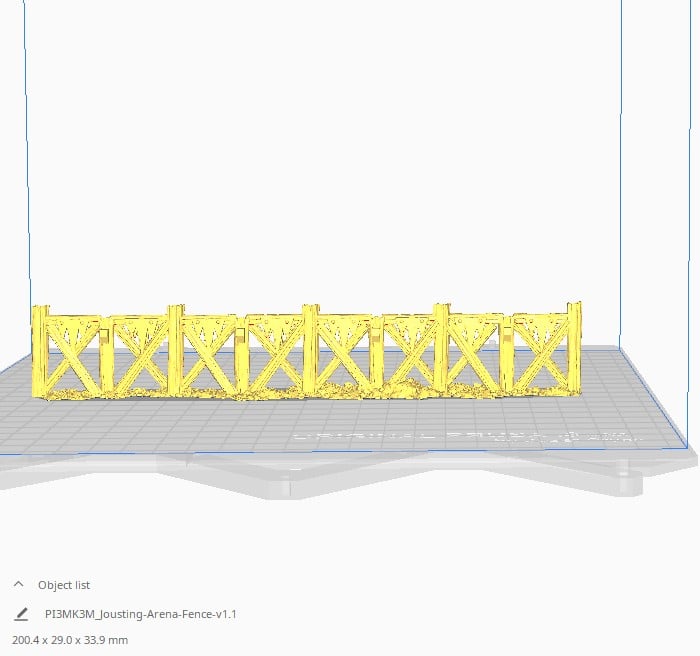Click the second X-brace panel from the left
Image resolution: width=700 pixels, height=656 pixels.
click(x=140, y=357)
